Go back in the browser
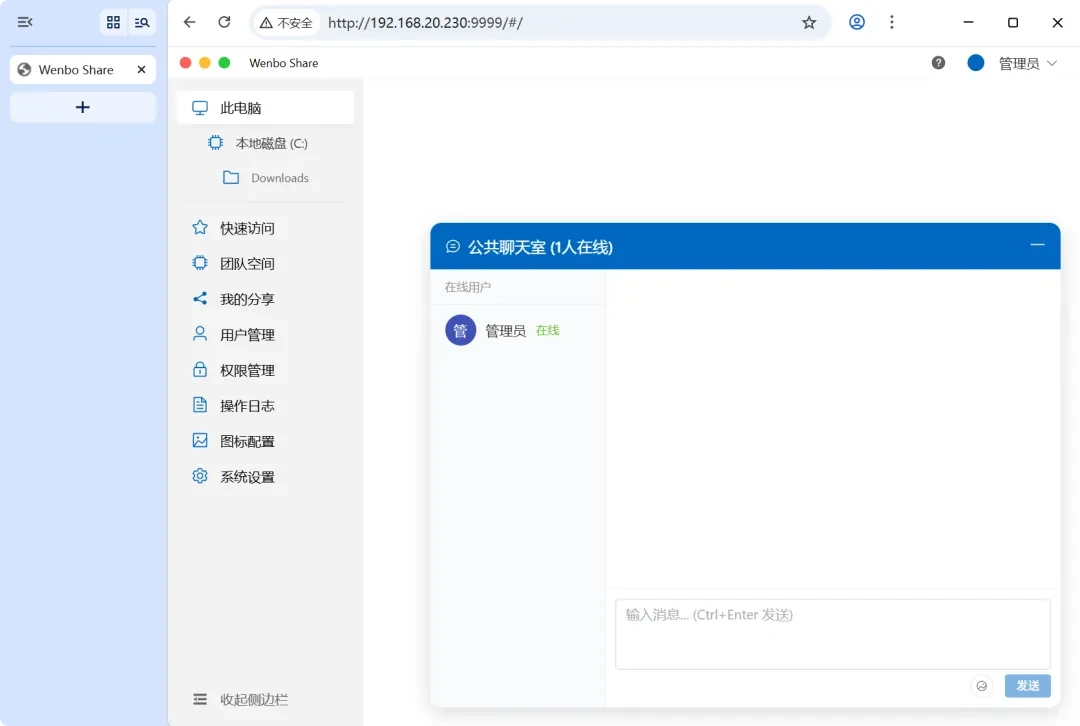Viewport: 1080px width, 726px height. click(x=189, y=22)
